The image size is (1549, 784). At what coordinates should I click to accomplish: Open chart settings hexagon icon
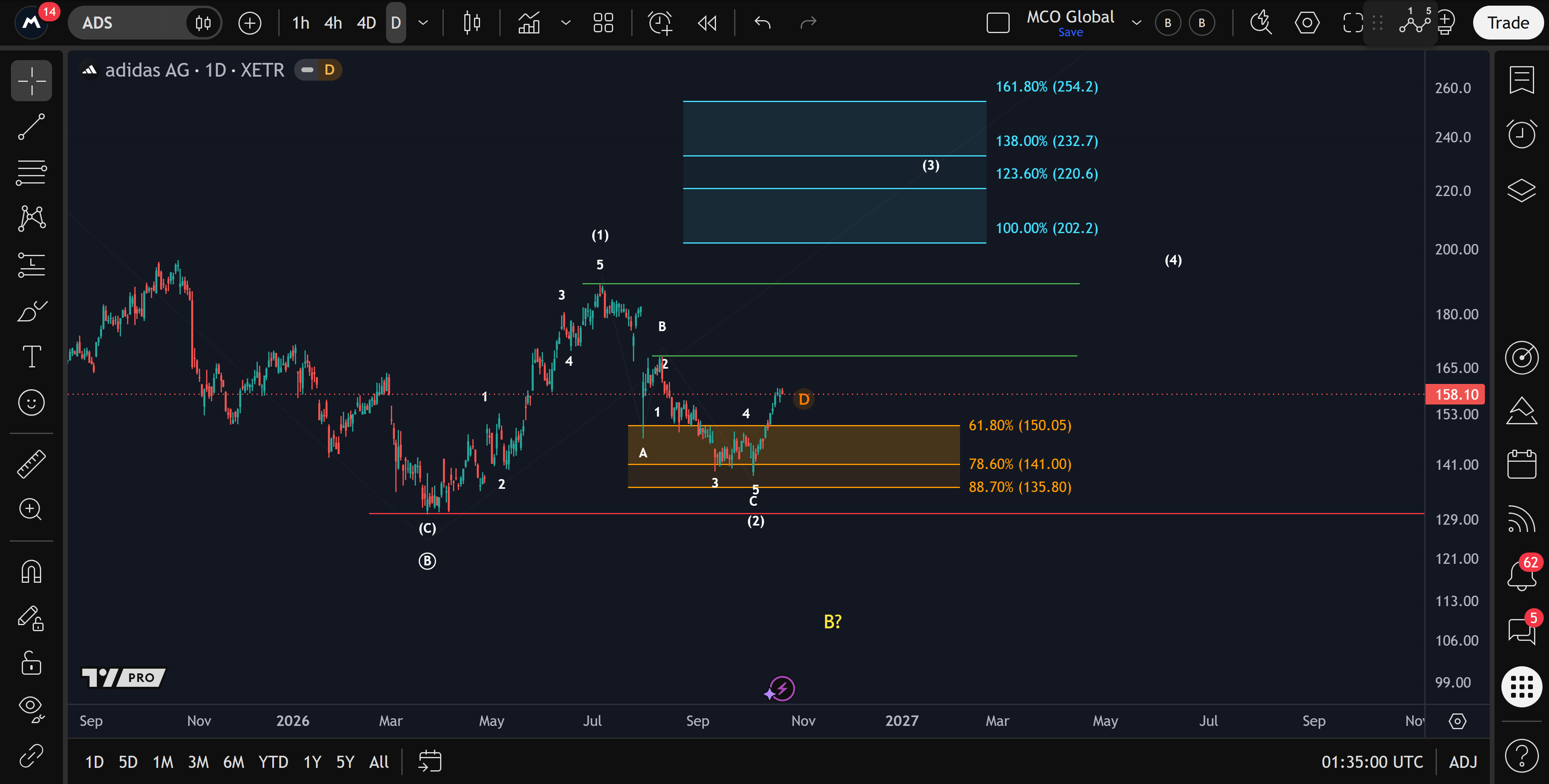pyautogui.click(x=1307, y=23)
